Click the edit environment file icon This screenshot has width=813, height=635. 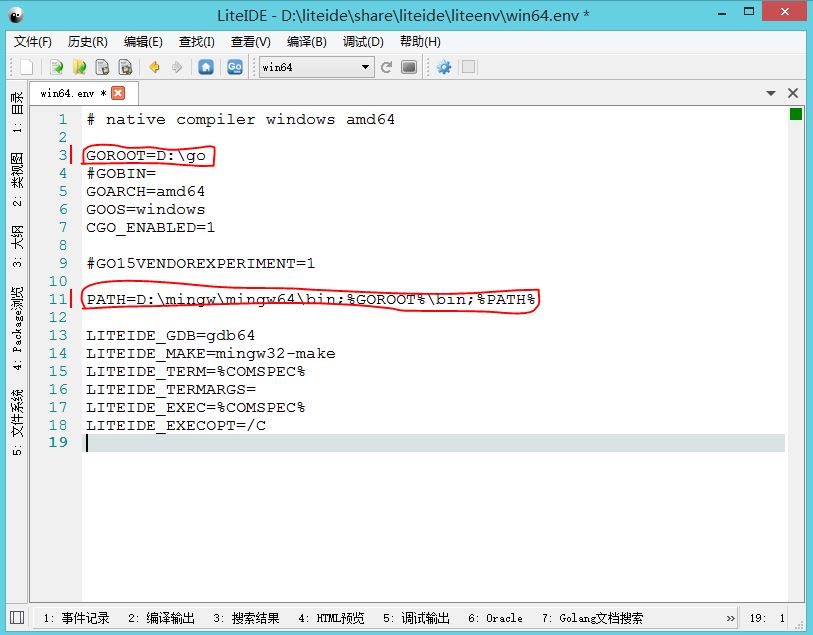coord(409,67)
